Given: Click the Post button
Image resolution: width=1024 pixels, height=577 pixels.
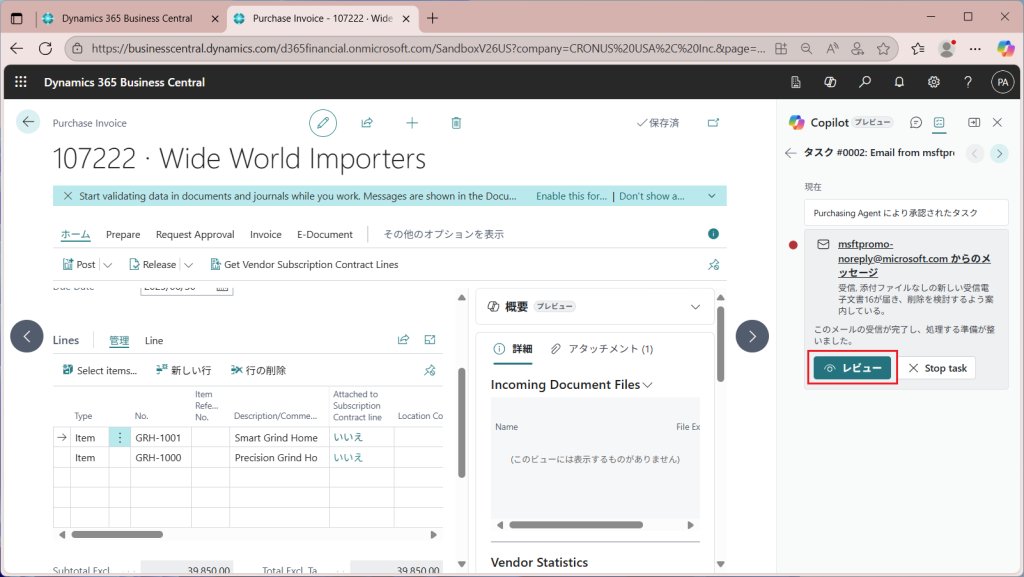Looking at the screenshot, I should point(79,264).
